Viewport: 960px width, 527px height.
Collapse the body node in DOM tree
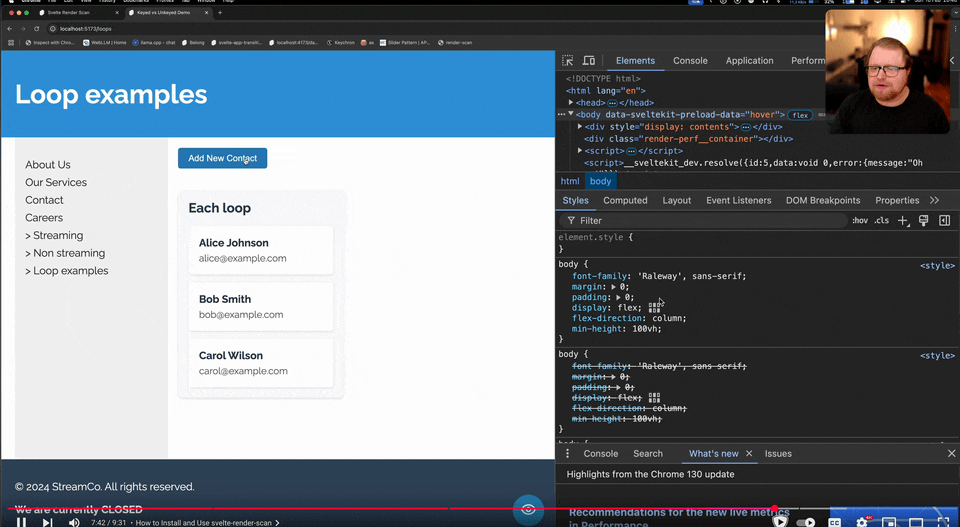click(x=571, y=114)
